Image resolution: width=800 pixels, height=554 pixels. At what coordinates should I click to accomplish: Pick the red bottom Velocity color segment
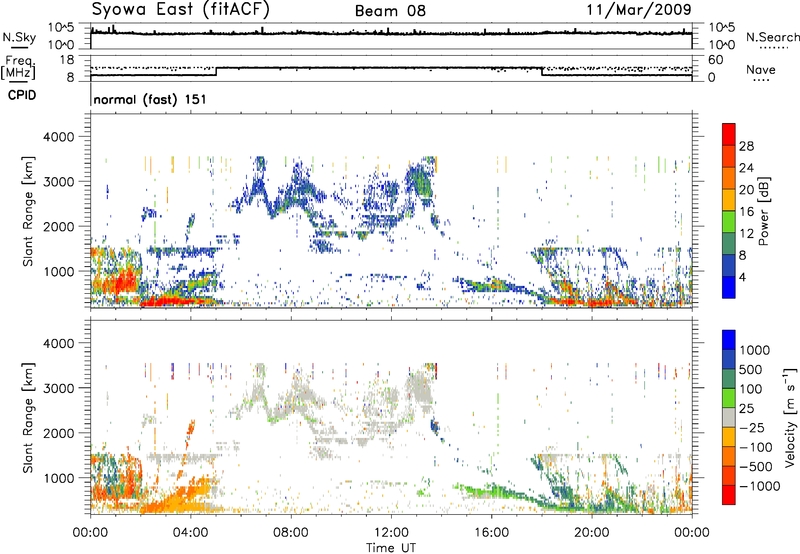point(729,495)
